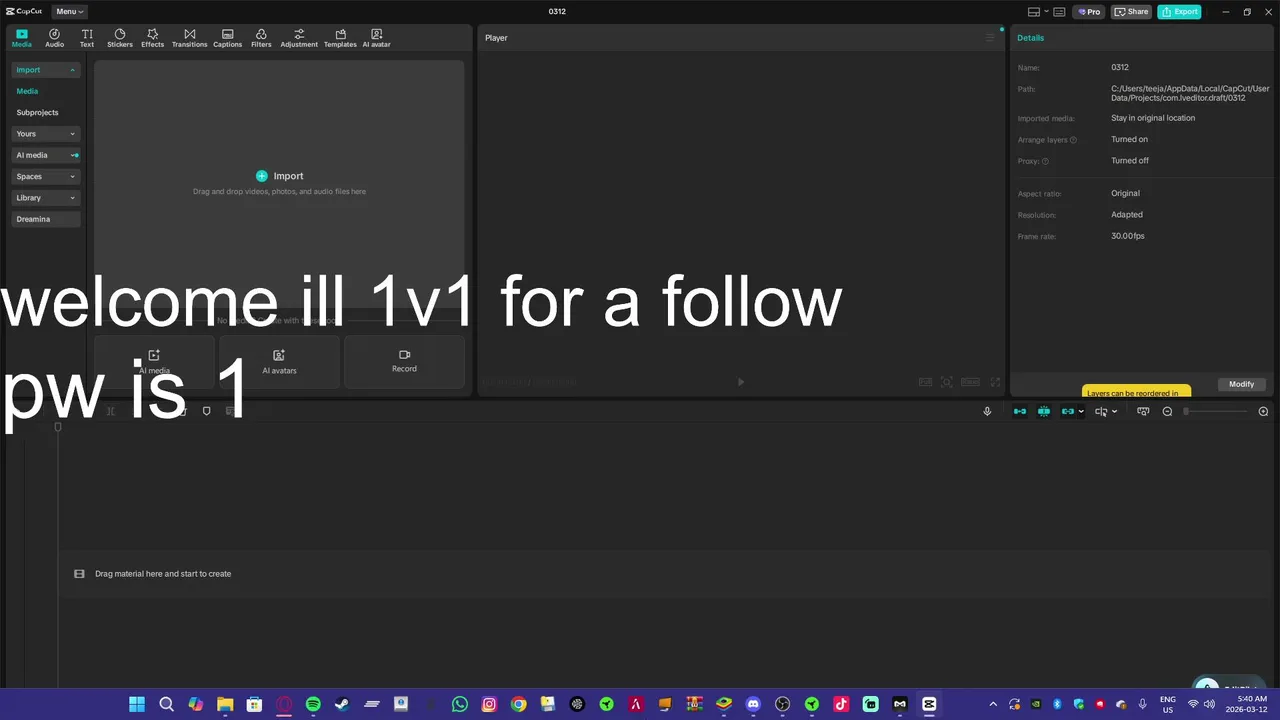Open the Adjustment tab

pyautogui.click(x=299, y=38)
